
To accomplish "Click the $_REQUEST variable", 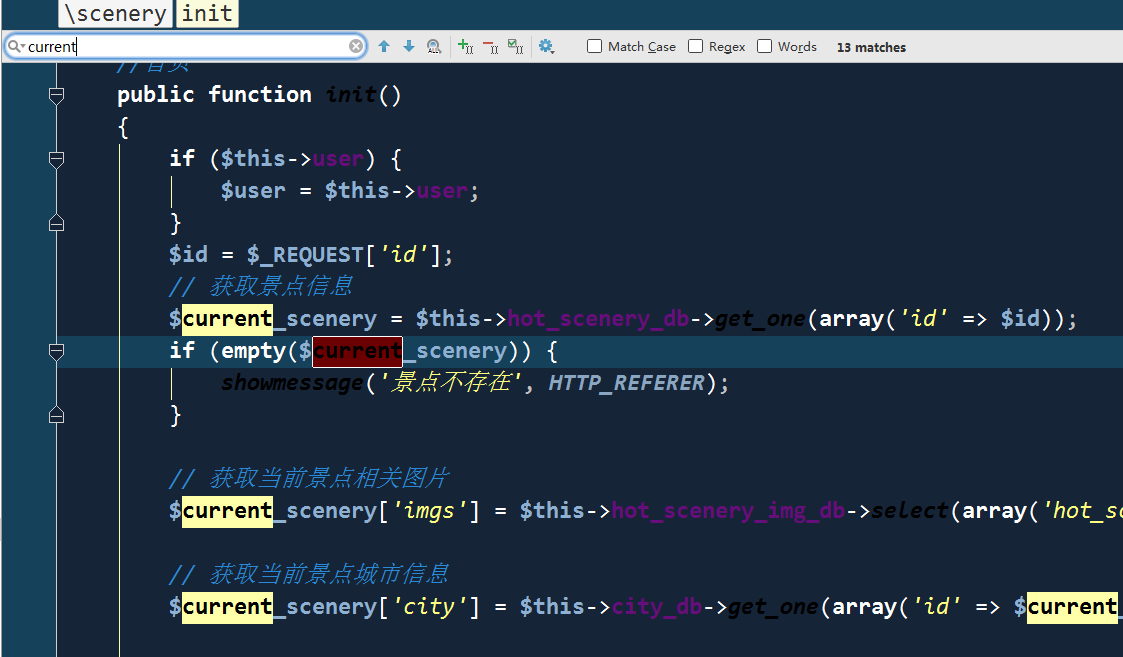I will 305,255.
